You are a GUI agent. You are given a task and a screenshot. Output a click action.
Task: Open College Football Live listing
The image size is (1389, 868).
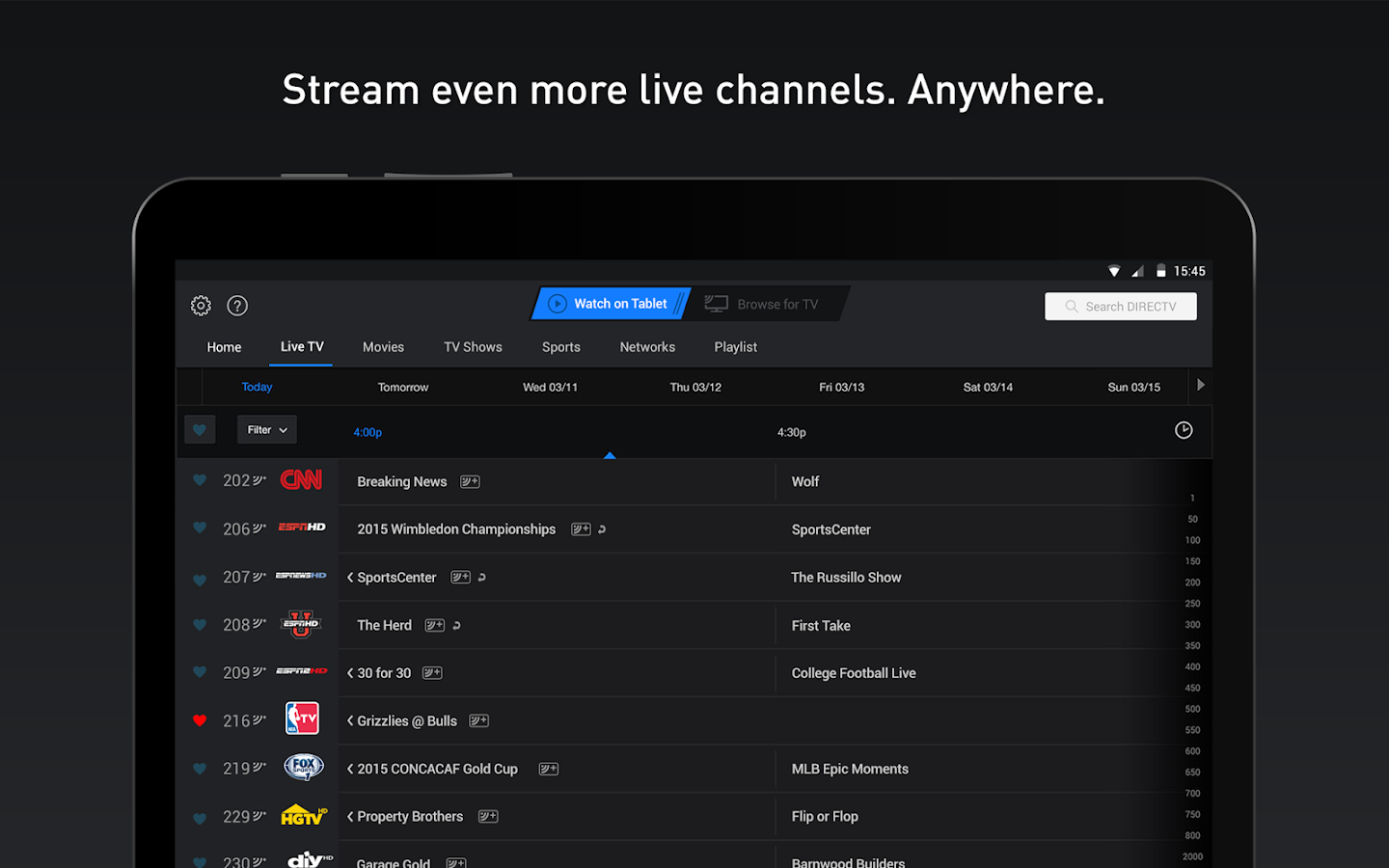tap(854, 673)
